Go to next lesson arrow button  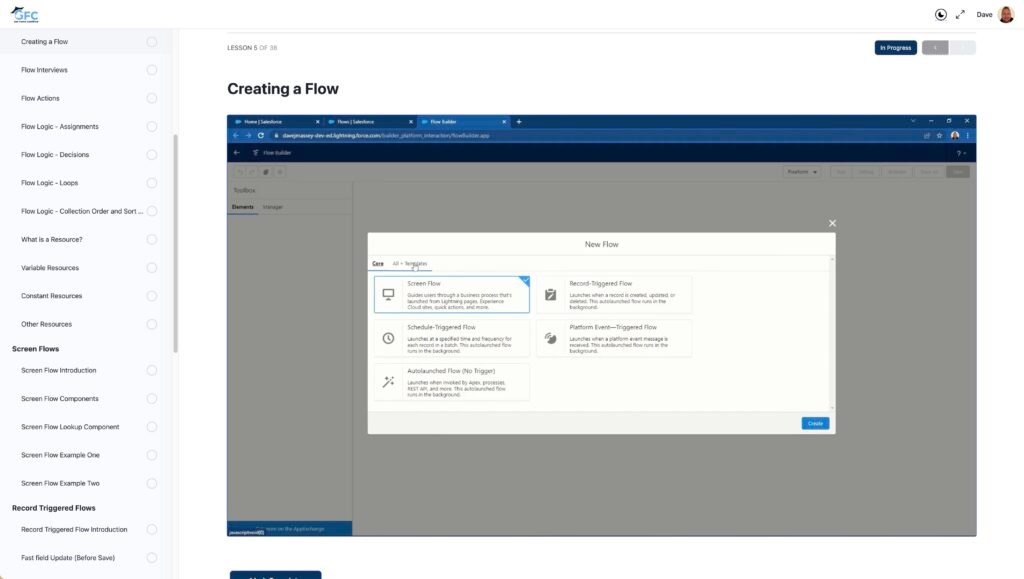tap(963, 48)
